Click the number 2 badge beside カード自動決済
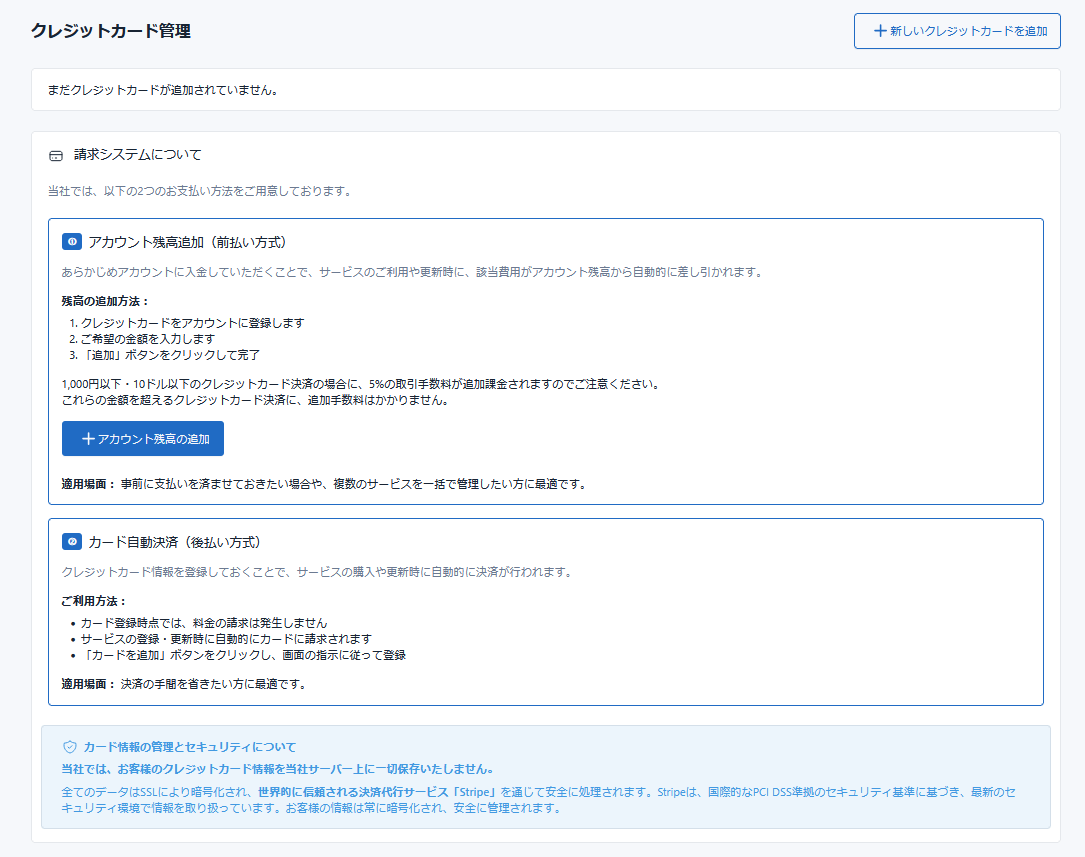1085x857 pixels. pos(72,542)
